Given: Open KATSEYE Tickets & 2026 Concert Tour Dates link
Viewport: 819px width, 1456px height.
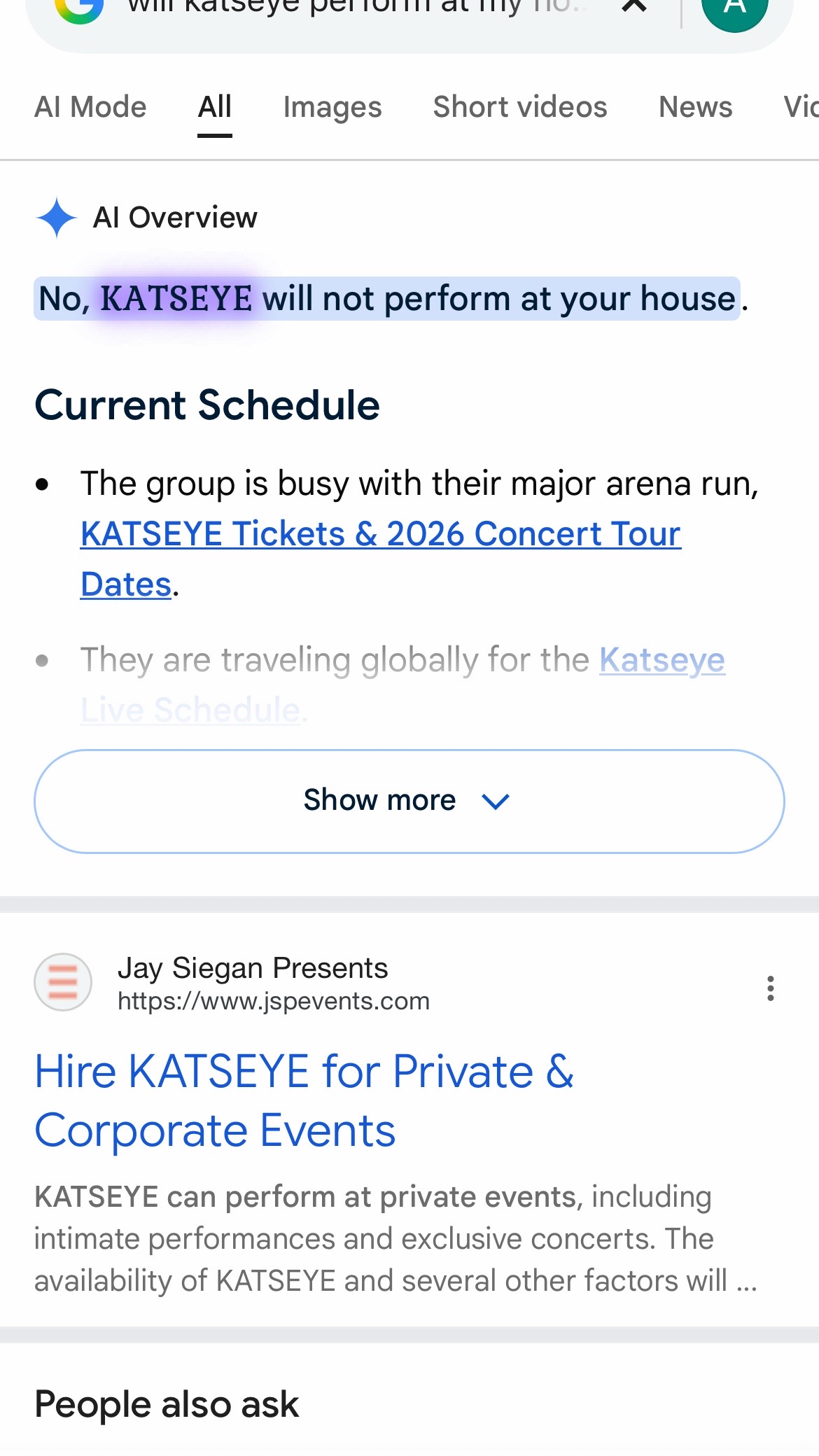Looking at the screenshot, I should pyautogui.click(x=381, y=559).
